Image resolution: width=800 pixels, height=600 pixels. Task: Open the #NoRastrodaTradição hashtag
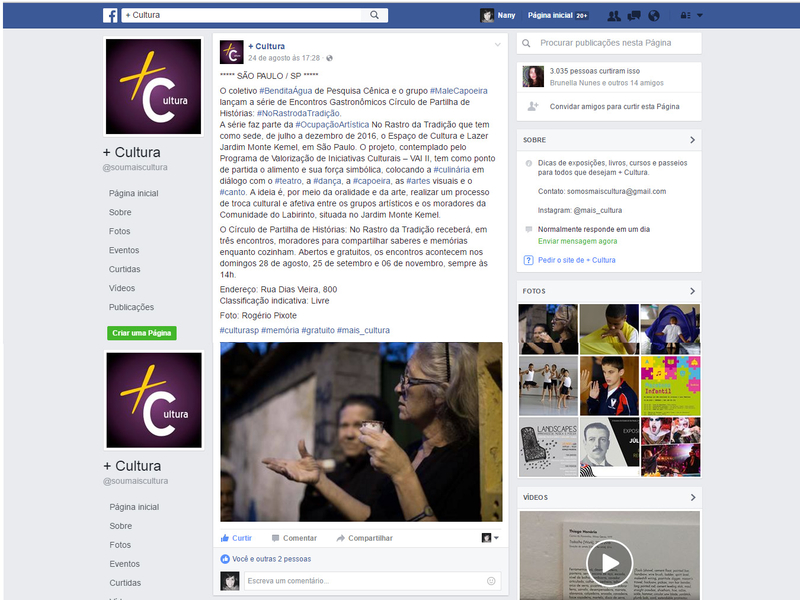click(x=298, y=113)
